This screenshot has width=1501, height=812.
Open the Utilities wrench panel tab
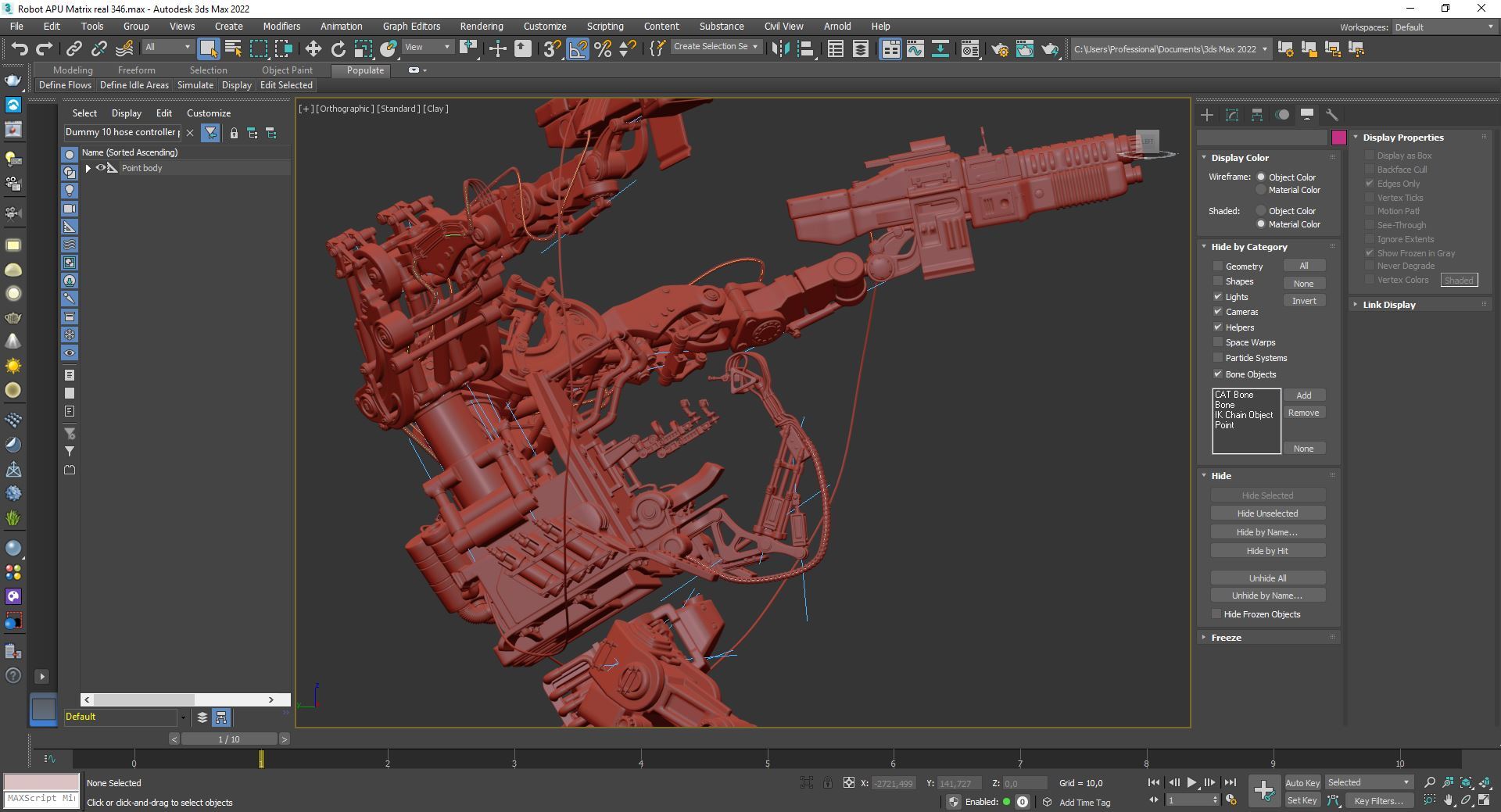[x=1331, y=115]
